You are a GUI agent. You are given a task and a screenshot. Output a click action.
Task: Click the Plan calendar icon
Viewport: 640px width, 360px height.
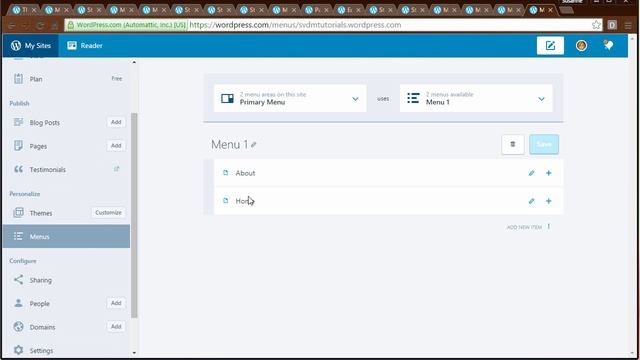[18, 78]
